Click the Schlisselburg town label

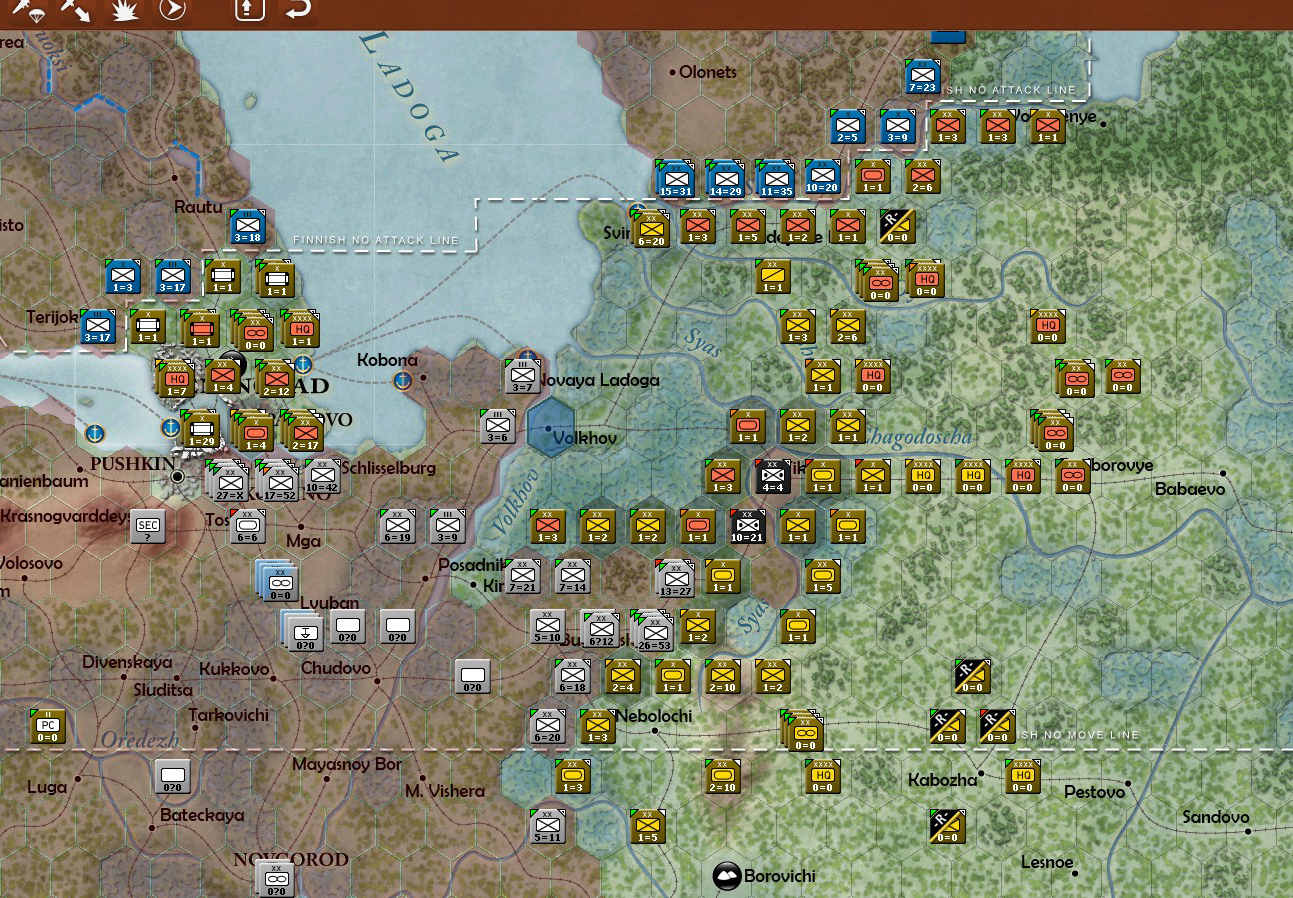[389, 468]
